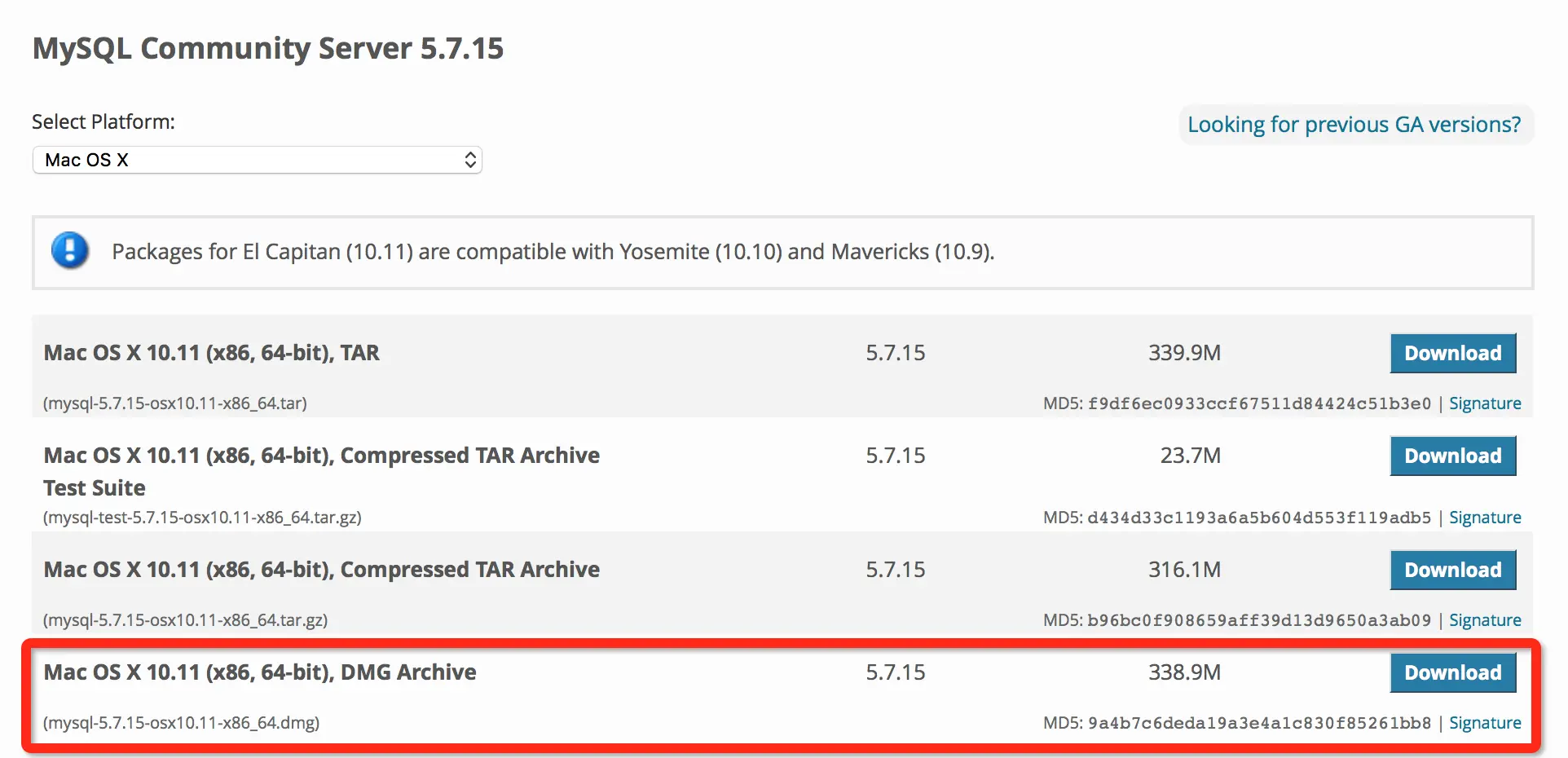Click the blue exclamation info icon
This screenshot has width=1568, height=758.
click(70, 250)
